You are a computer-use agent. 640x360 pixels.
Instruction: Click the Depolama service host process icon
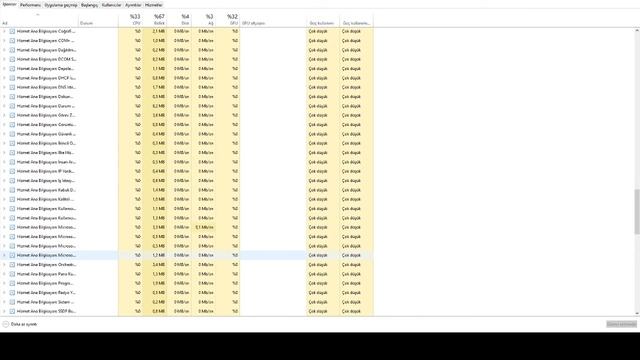click(12, 69)
